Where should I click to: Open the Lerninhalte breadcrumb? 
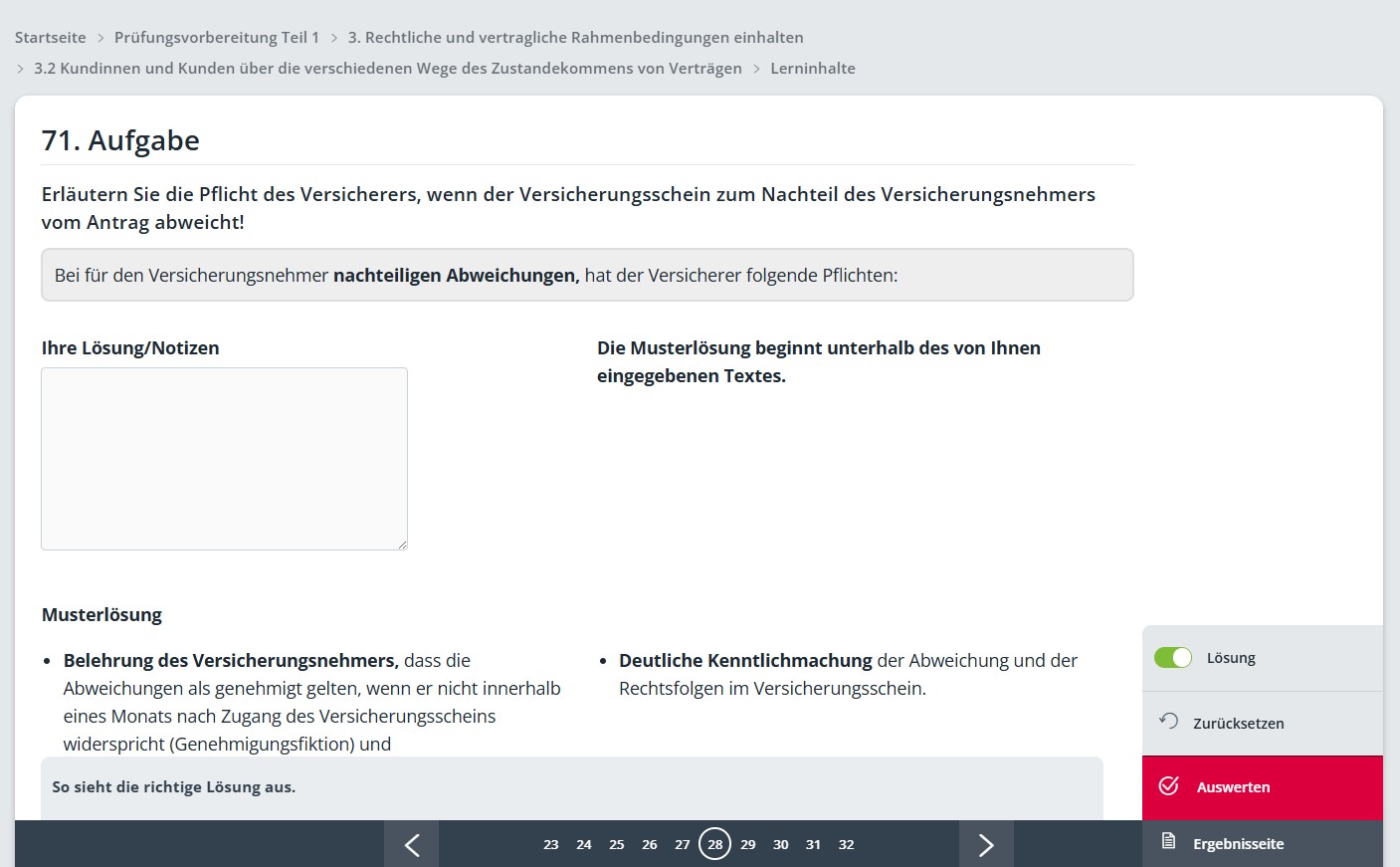[813, 68]
